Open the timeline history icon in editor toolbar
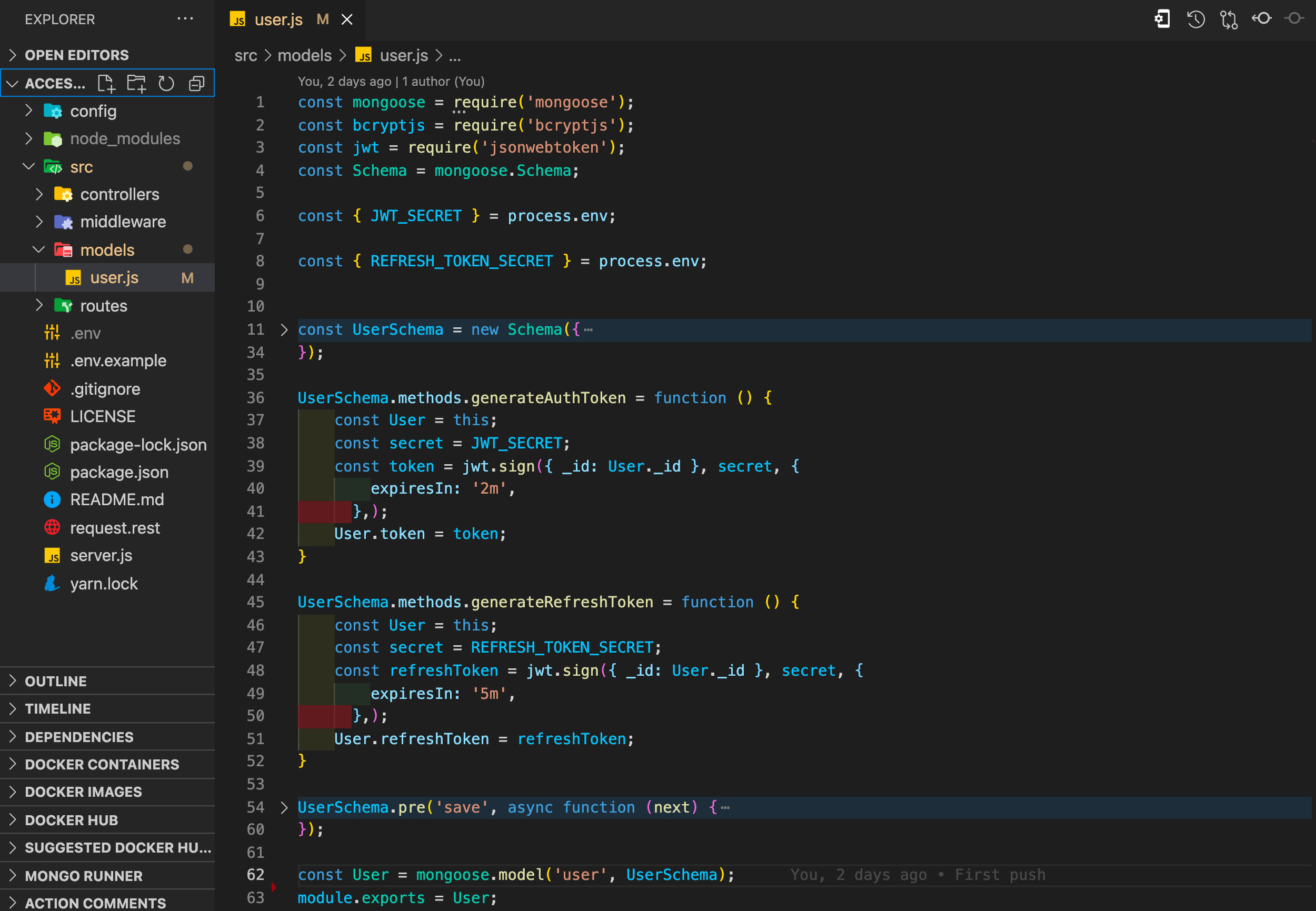This screenshot has width=1316, height=911. click(1195, 19)
